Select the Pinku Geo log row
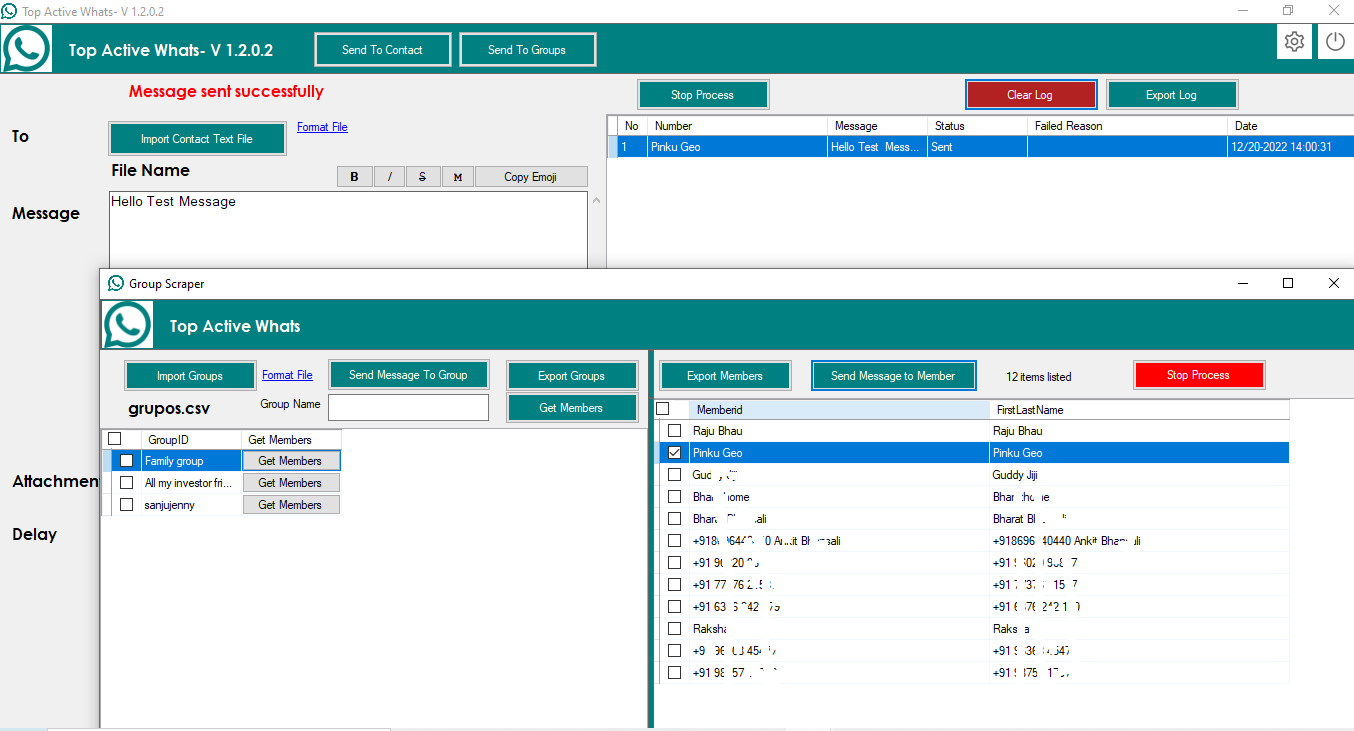Screen dimensions: 1354x731 tap(980, 147)
